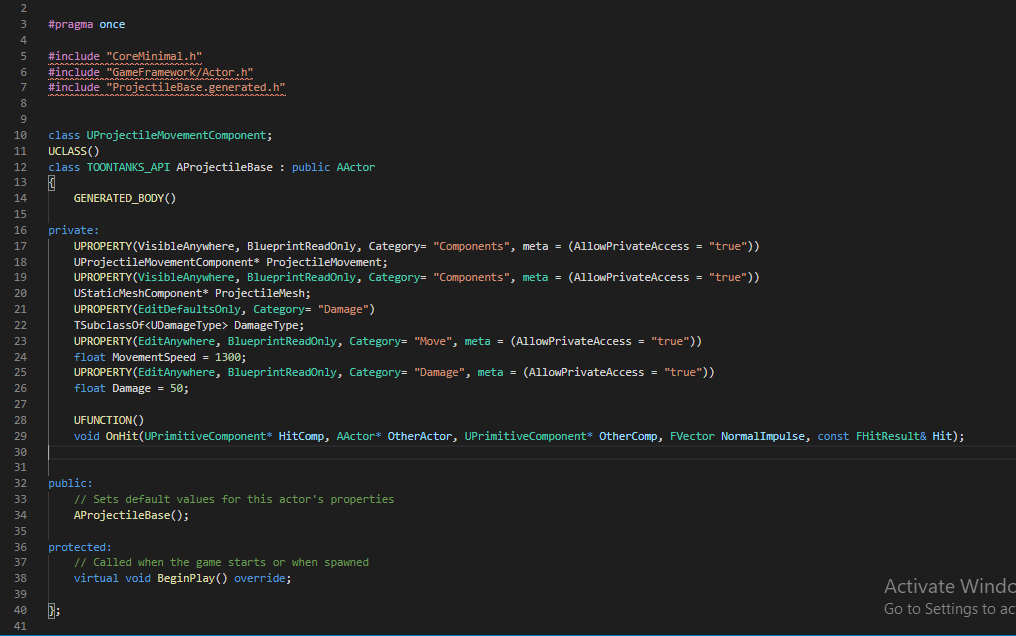Place cursor on empty line 30
The width and height of the screenshot is (1016, 636).
point(300,452)
